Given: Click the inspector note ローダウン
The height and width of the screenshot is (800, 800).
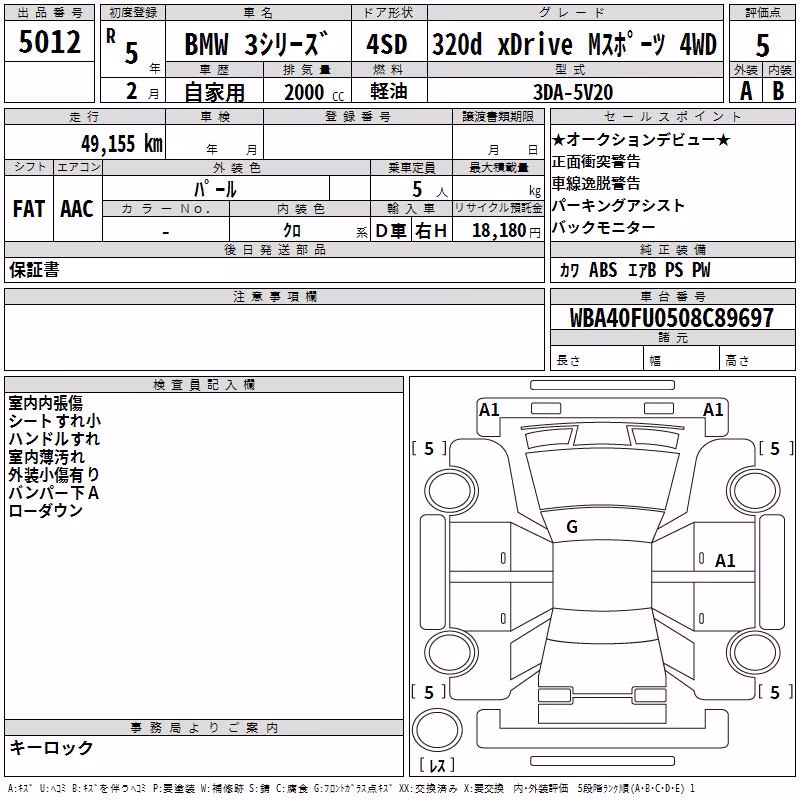Looking at the screenshot, I should pos(45,511).
